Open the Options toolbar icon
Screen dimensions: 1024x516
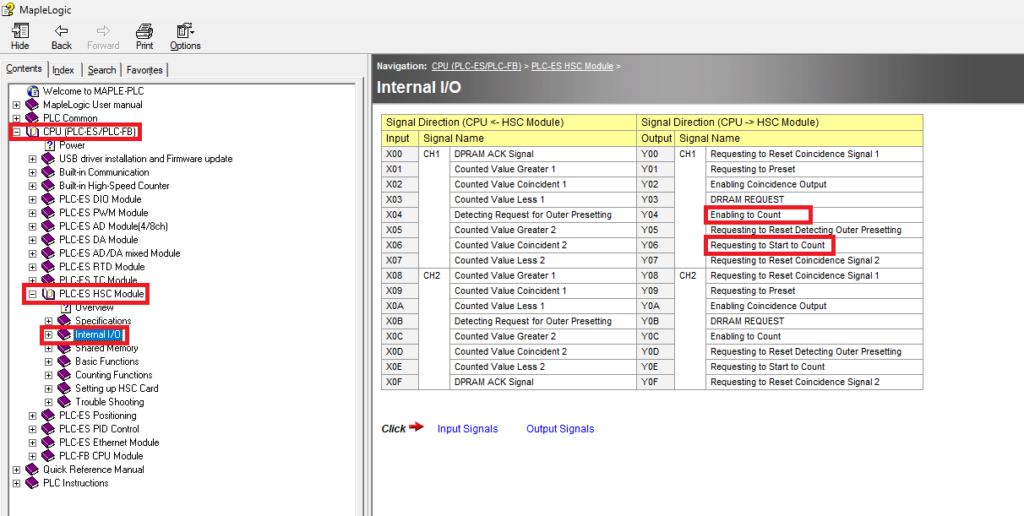click(185, 31)
